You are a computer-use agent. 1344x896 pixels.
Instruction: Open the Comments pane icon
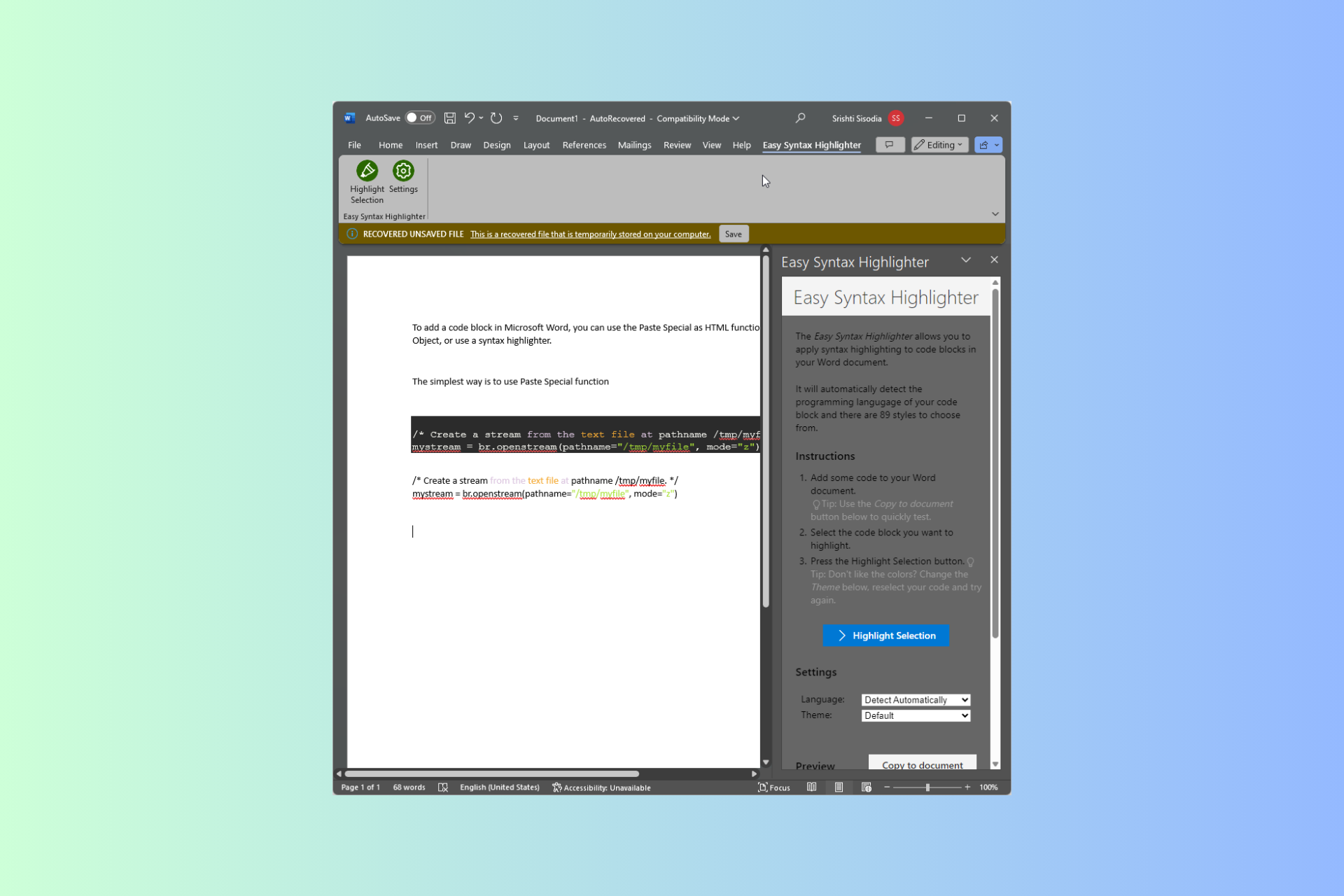(x=890, y=145)
